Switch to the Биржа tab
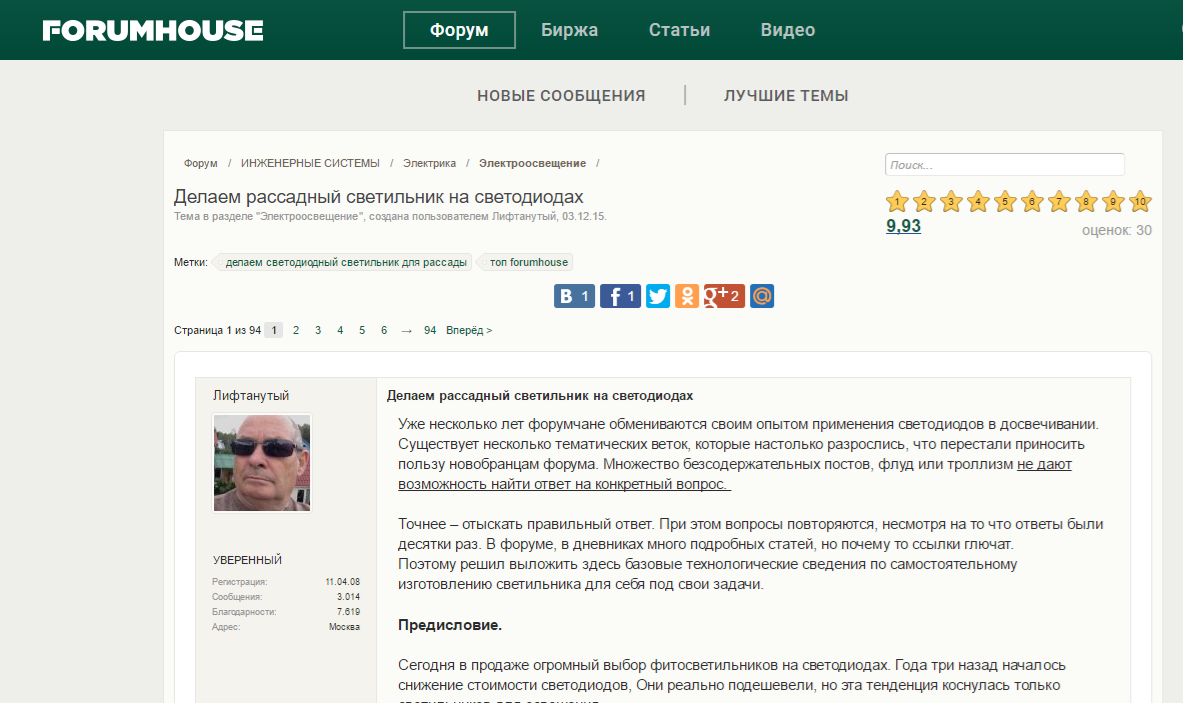This screenshot has height=703, width=1183. coord(569,30)
